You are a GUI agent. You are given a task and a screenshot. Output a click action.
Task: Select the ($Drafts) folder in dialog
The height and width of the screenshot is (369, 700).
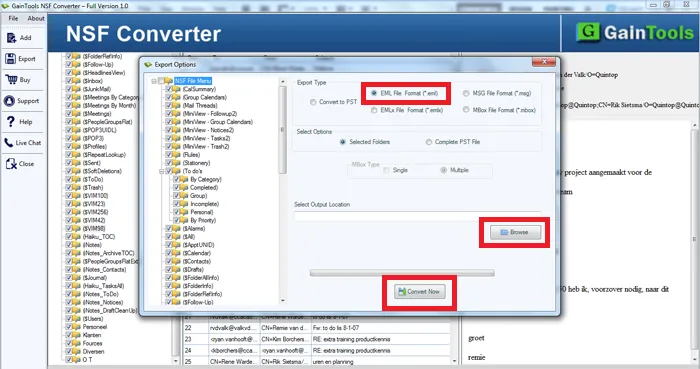click(x=193, y=269)
